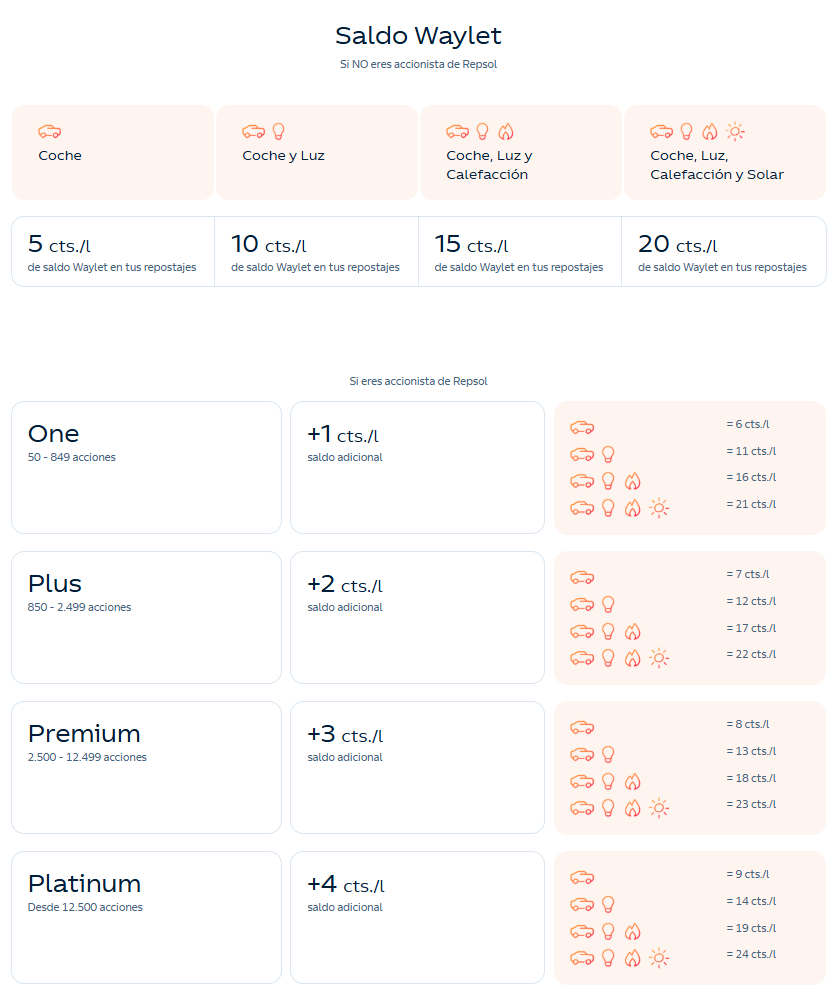Select the Coche y Luz plan card
This screenshot has height=996, width=835.
[316, 152]
